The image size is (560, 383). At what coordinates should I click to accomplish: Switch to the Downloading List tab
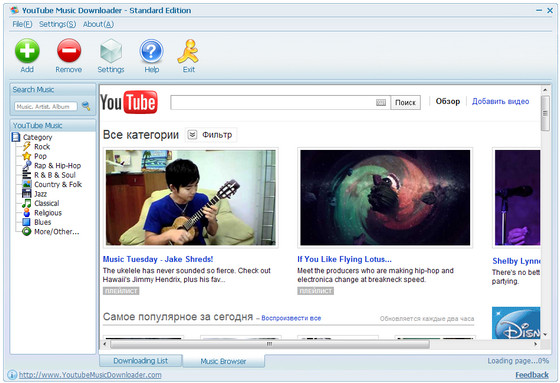click(141, 361)
